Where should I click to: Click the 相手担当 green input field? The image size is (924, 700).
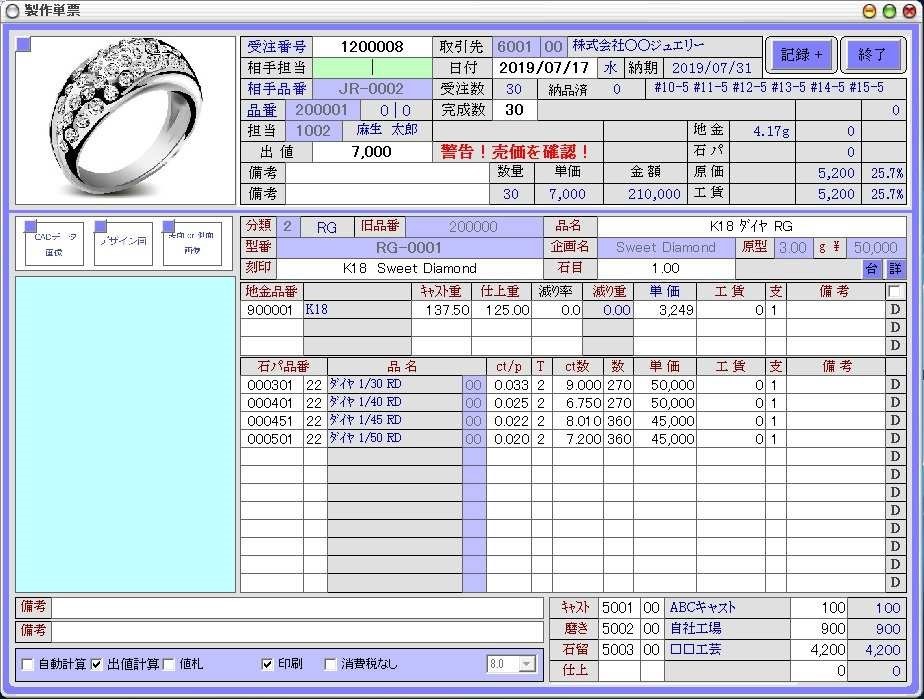(x=372, y=68)
